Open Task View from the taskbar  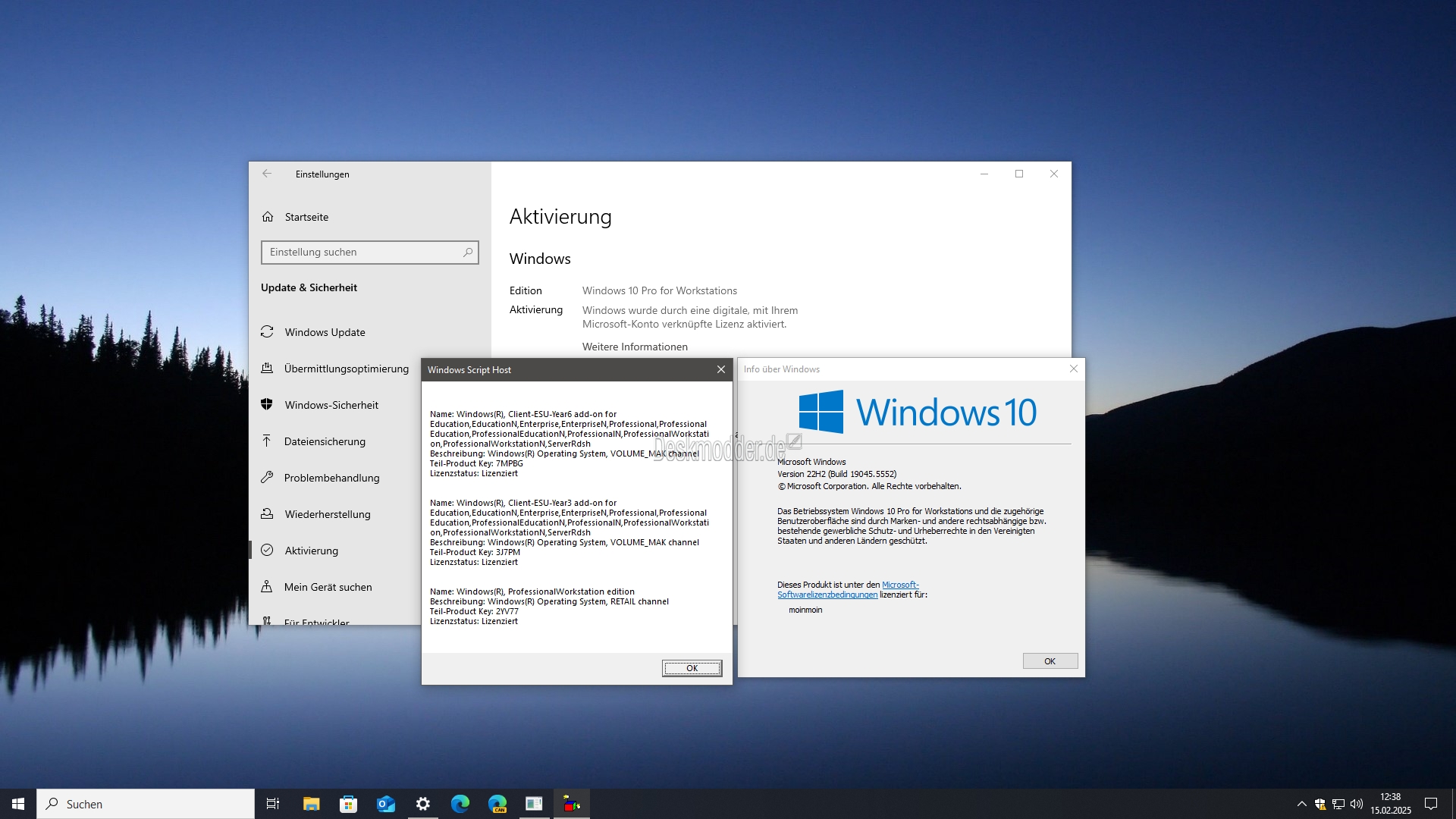273,804
